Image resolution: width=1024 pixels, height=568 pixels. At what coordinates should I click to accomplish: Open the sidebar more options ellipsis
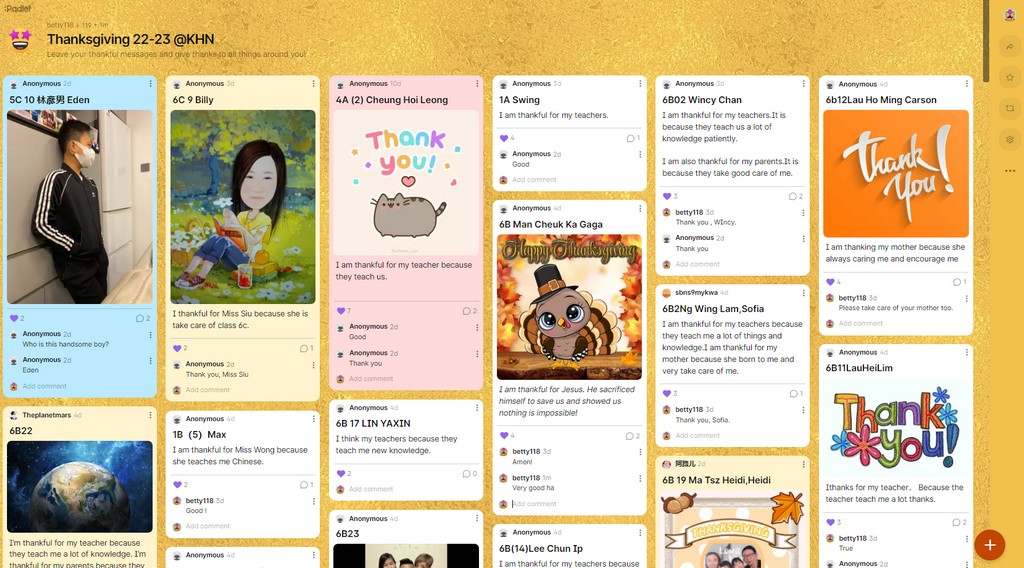1010,170
